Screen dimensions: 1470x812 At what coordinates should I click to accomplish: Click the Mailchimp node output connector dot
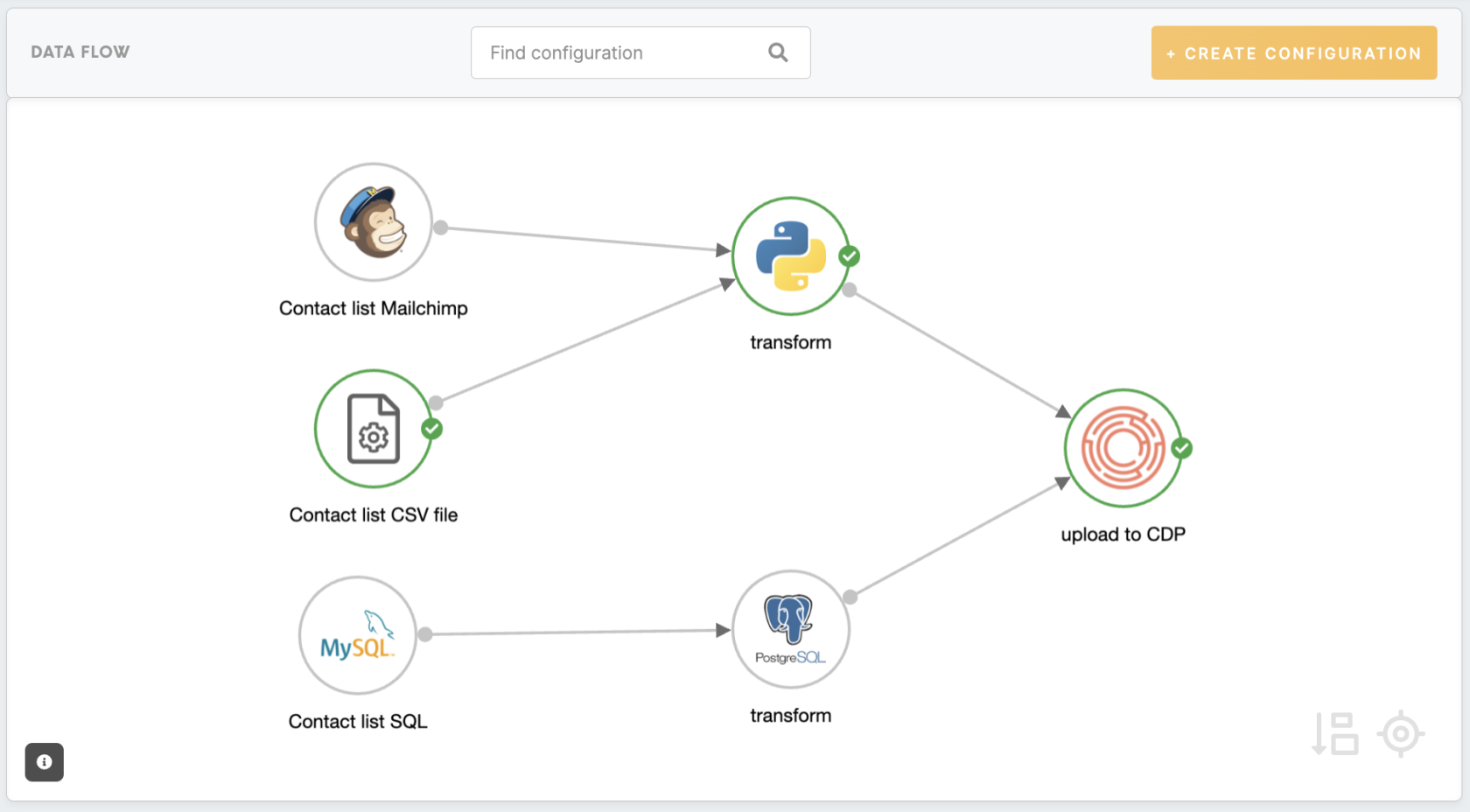coord(441,227)
